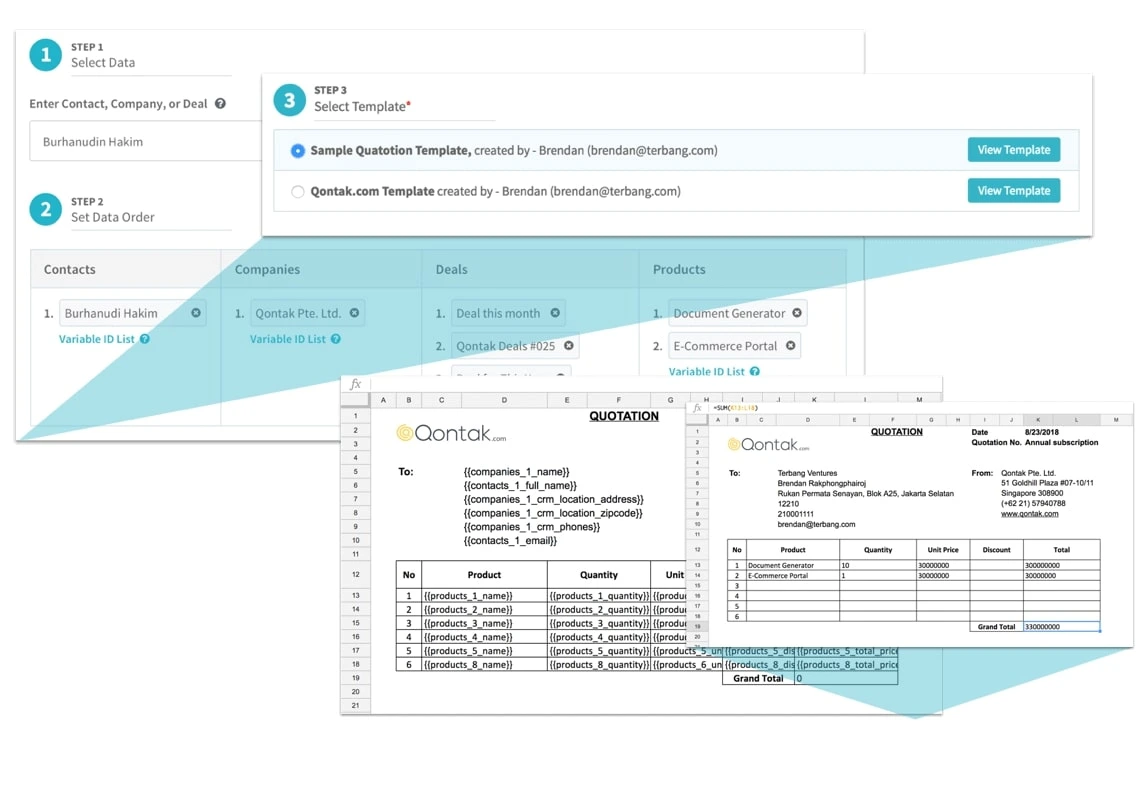
Task: Remove Burhanudi Hakim from Contacts list
Action: click(x=196, y=313)
